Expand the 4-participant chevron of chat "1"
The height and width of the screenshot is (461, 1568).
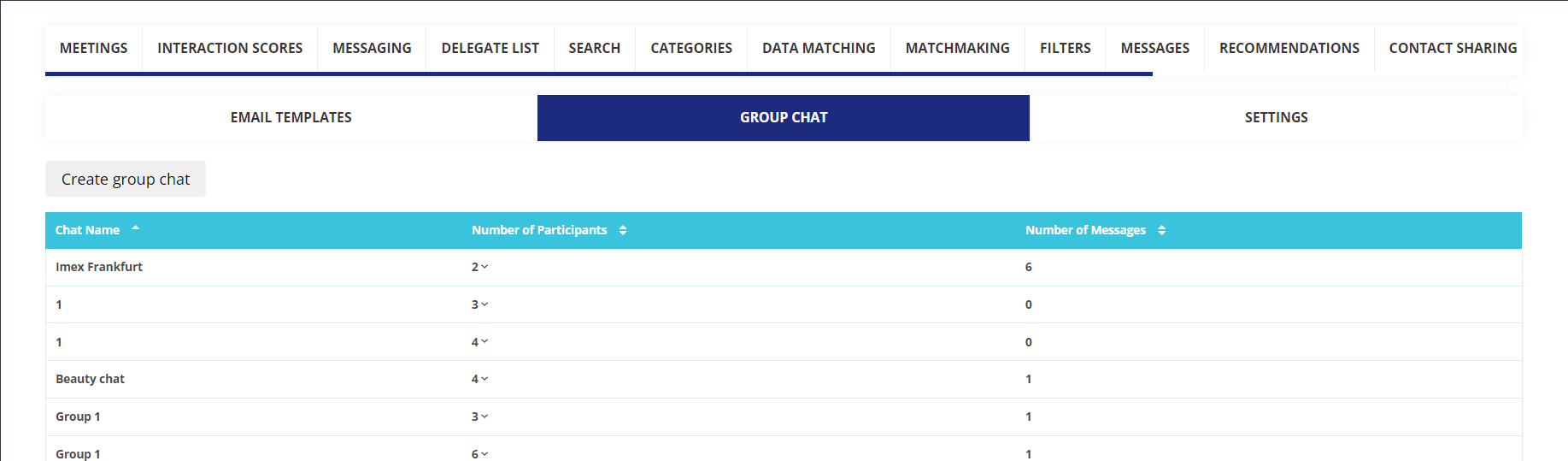(484, 342)
